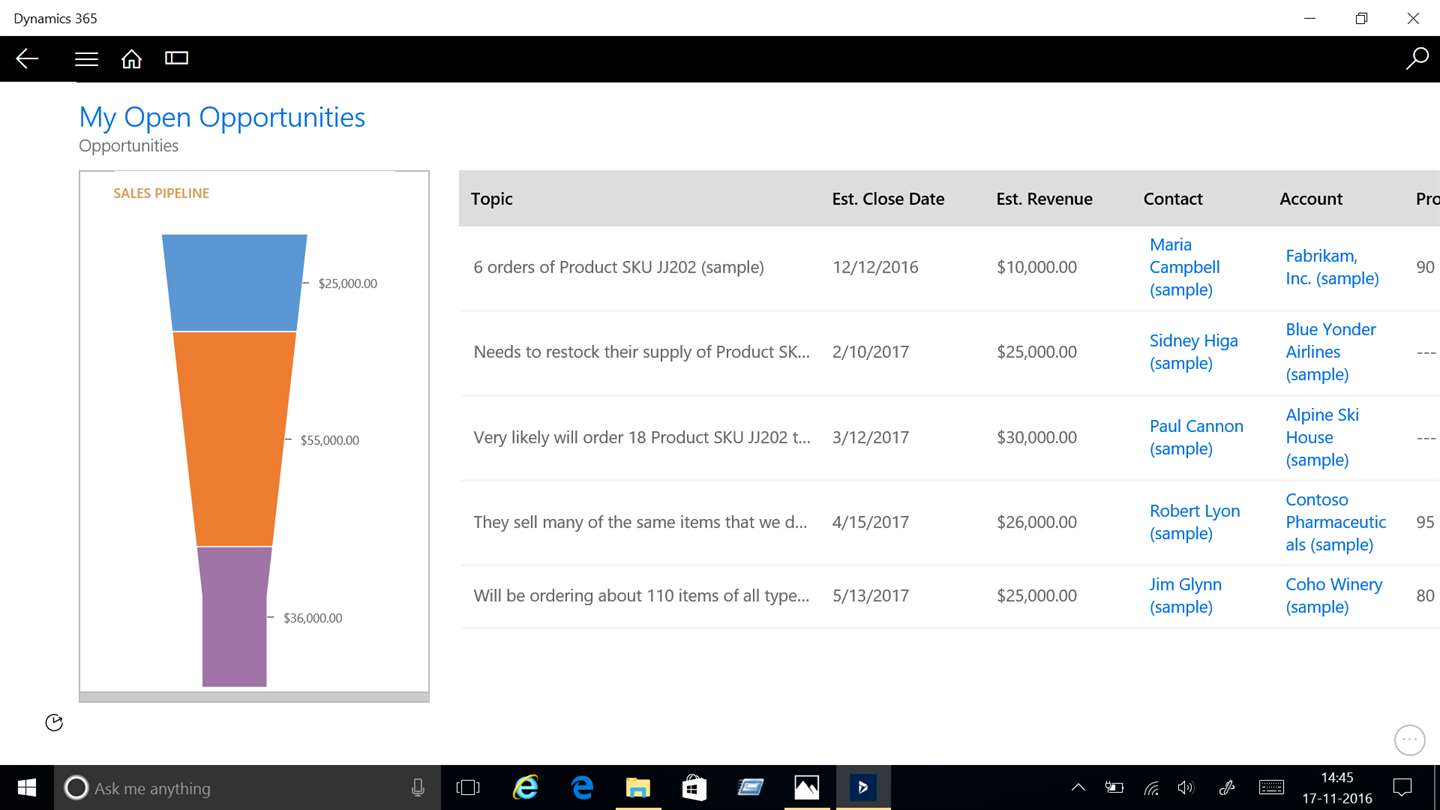Screen dimensions: 1440x810
Task: Open the Contoso Pharmaceuticals (sample) account
Action: click(1336, 522)
